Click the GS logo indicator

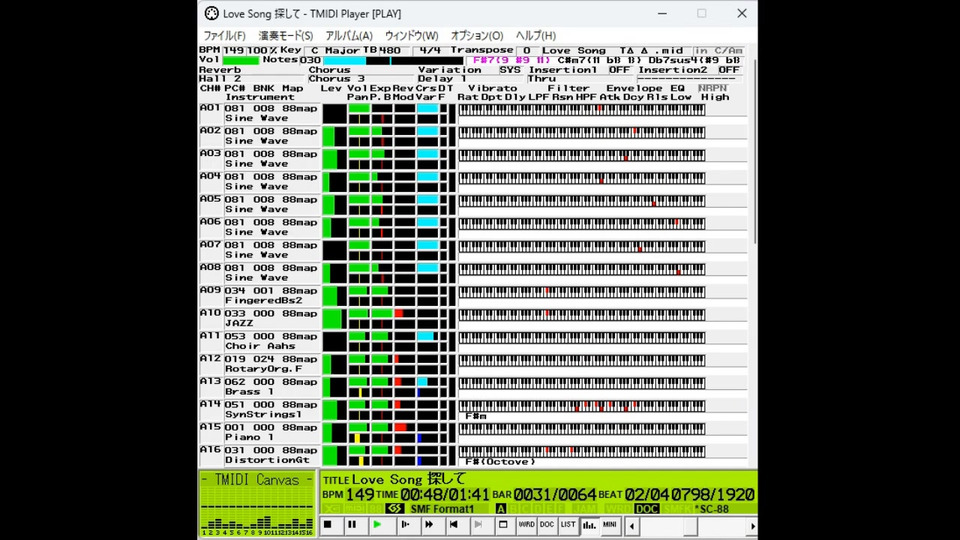tap(394, 509)
